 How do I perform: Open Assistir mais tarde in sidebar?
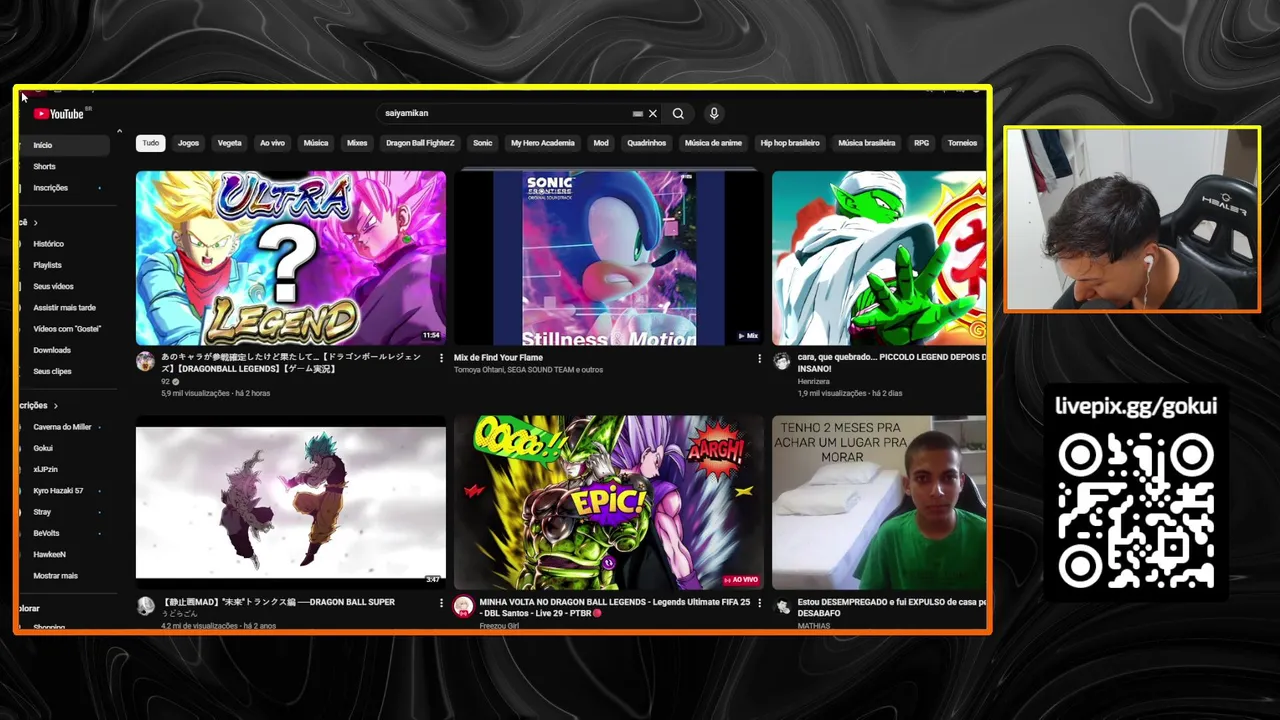pyautogui.click(x=65, y=308)
